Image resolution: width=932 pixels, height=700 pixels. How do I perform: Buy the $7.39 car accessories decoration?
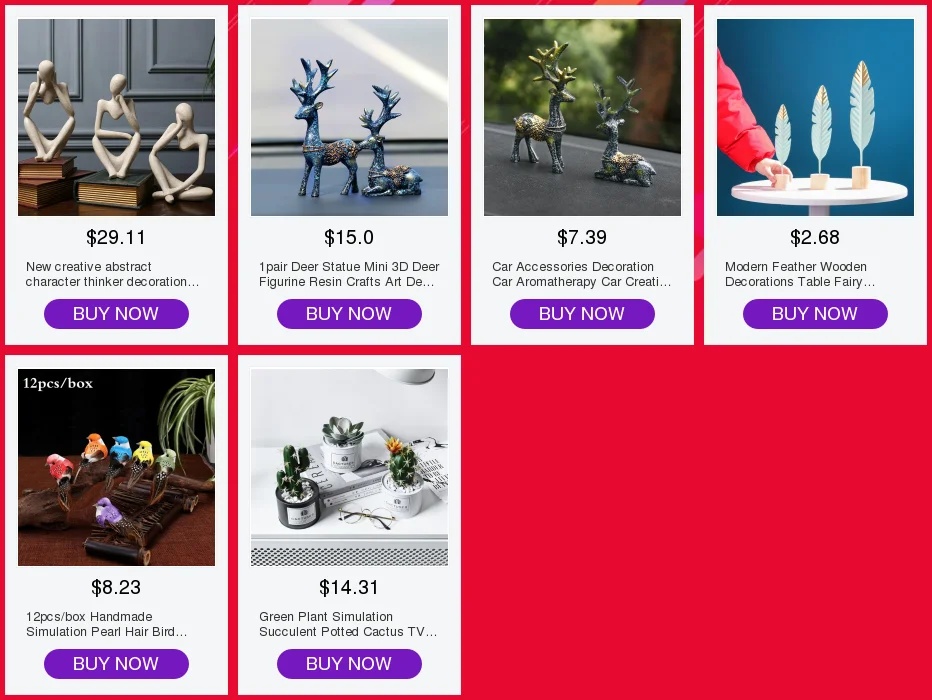pos(582,314)
